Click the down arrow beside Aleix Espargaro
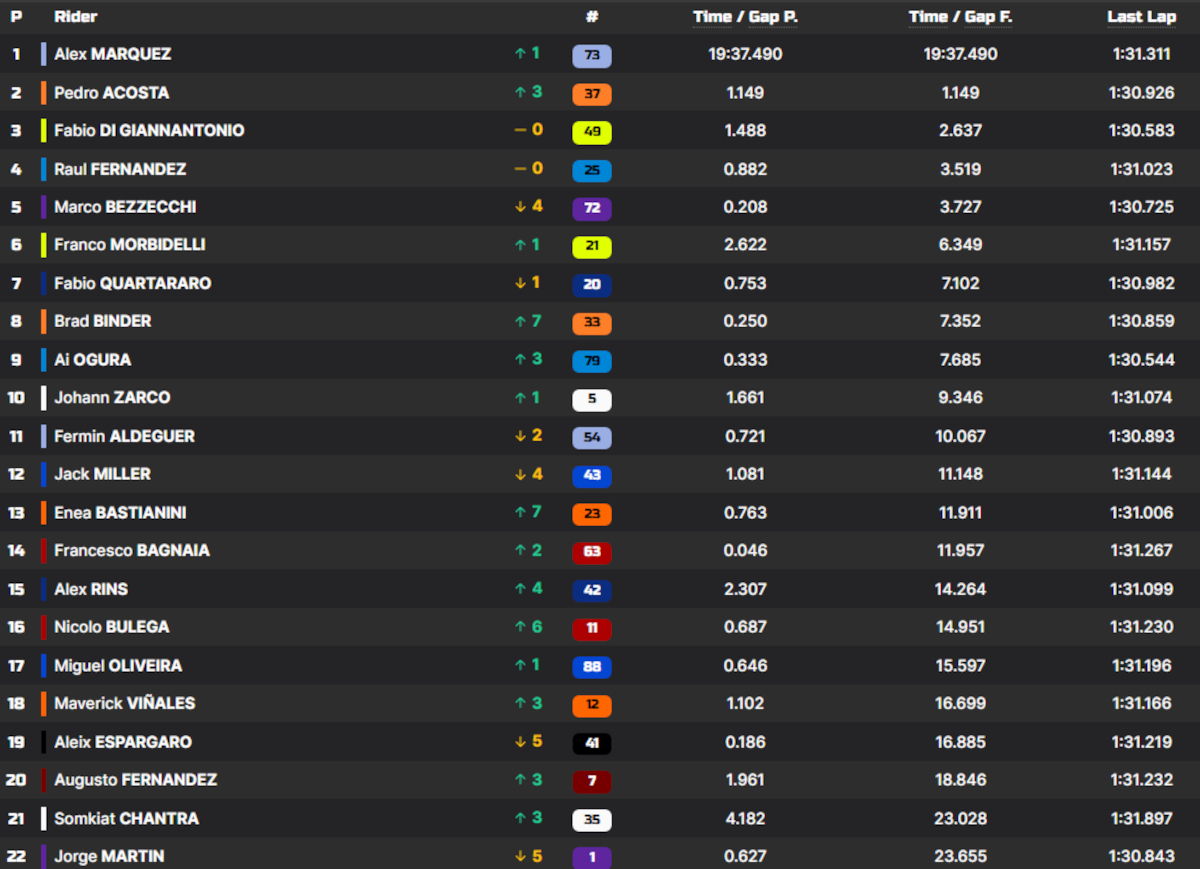 click(x=520, y=742)
